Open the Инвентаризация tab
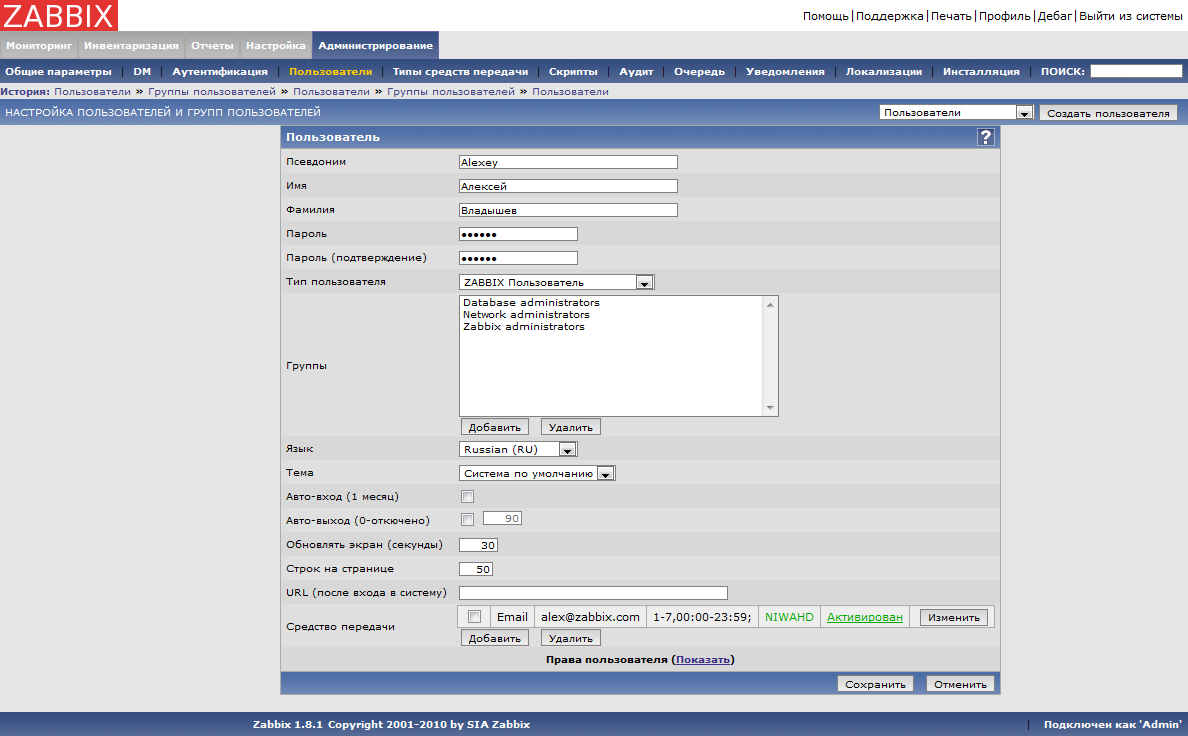 coord(131,45)
